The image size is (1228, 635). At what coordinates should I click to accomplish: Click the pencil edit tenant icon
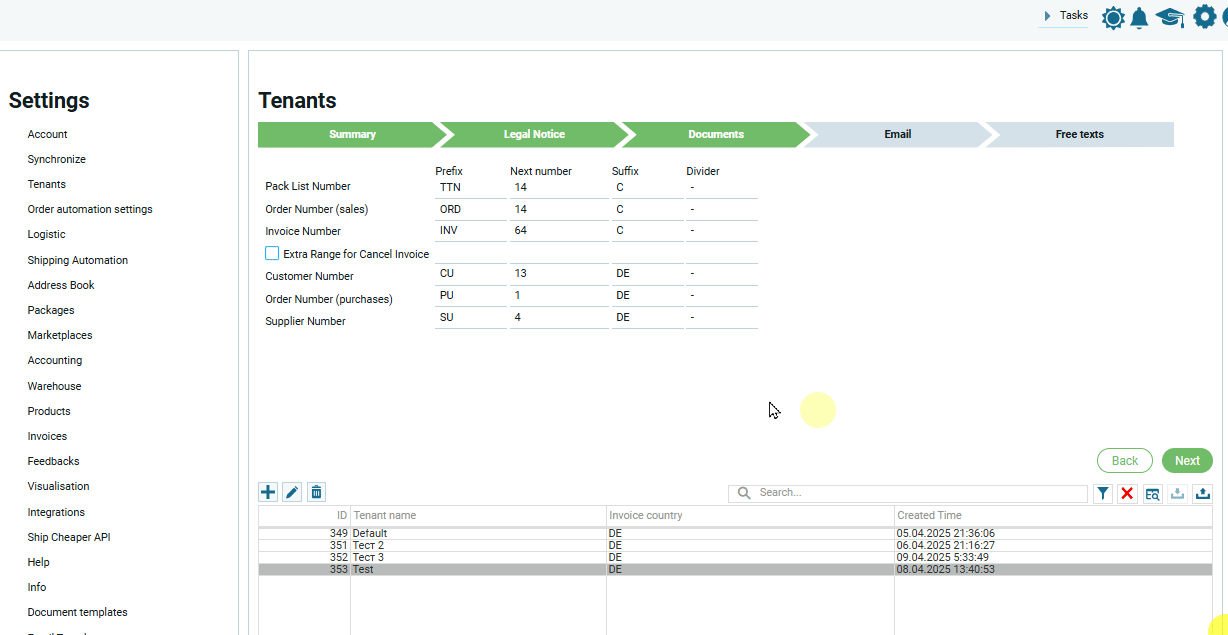tap(292, 492)
